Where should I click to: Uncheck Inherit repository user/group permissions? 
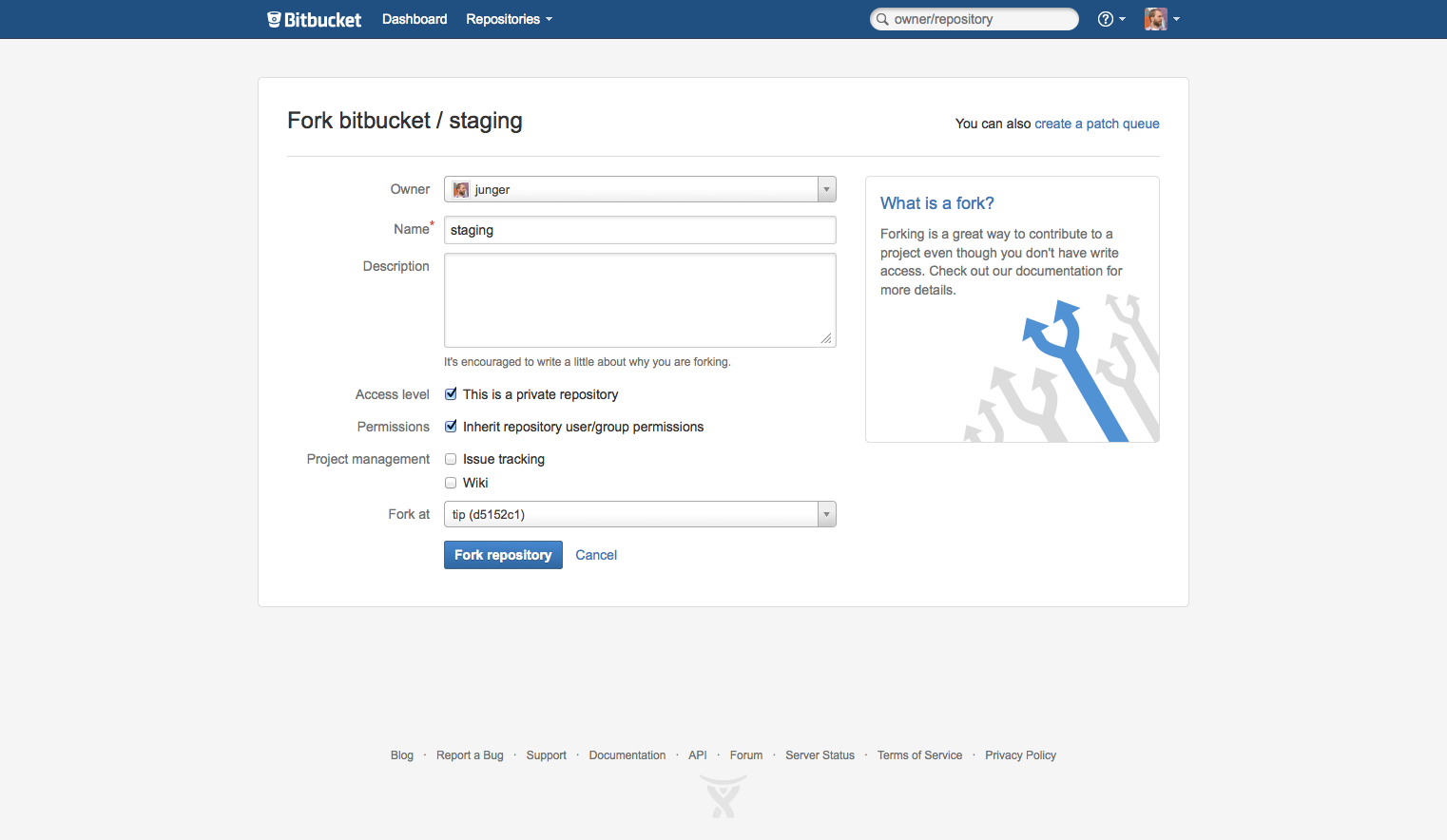pos(451,426)
